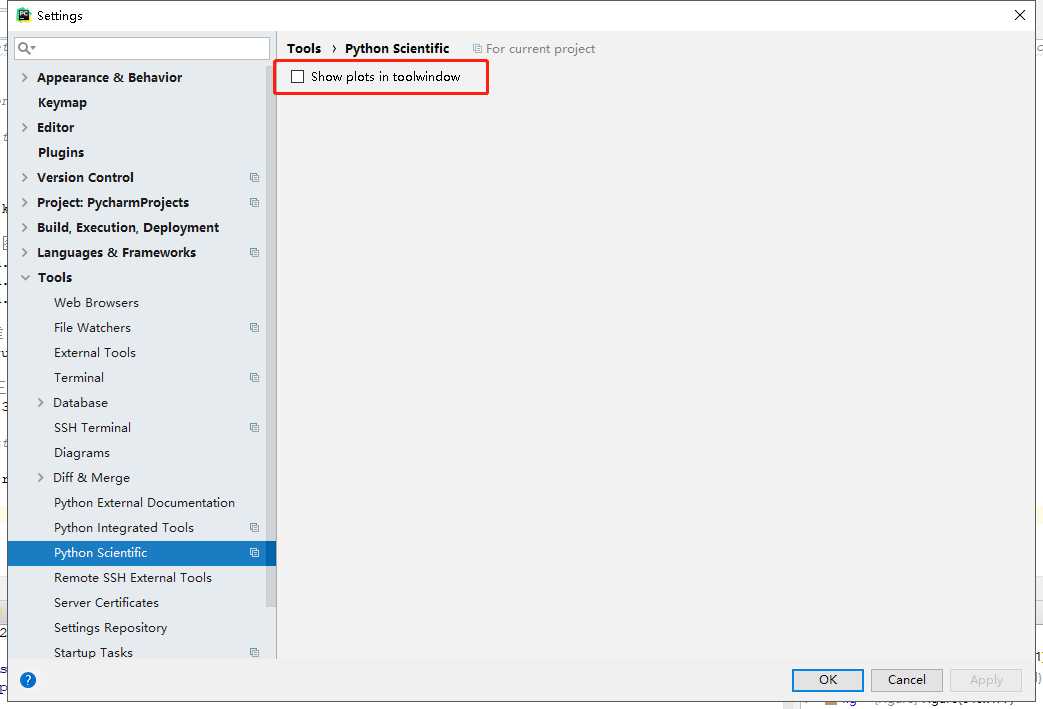
Task: Expand the Diff & Merge arrow
Action: pyautogui.click(x=41, y=478)
